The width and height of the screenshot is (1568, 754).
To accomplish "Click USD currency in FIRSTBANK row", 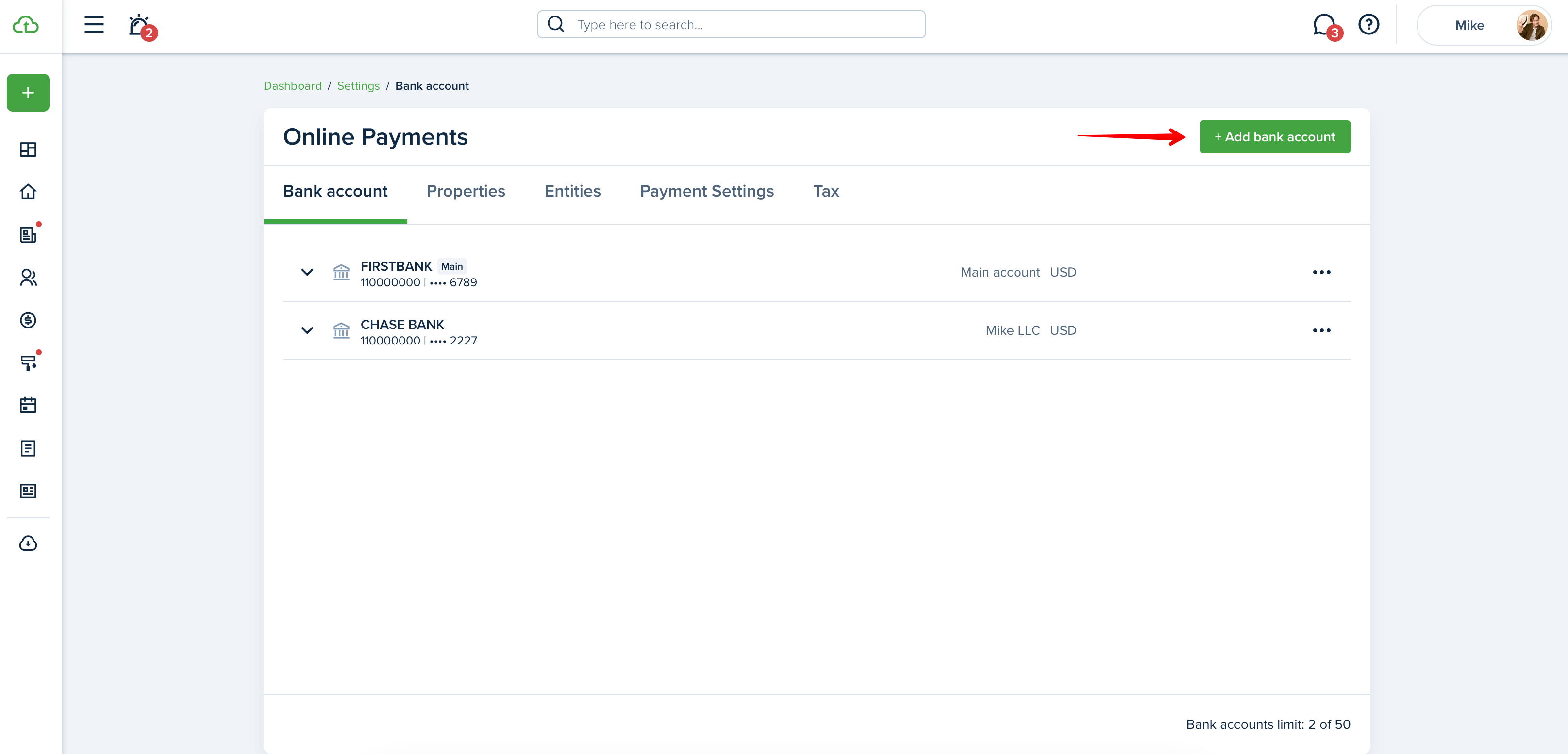I will [x=1064, y=272].
